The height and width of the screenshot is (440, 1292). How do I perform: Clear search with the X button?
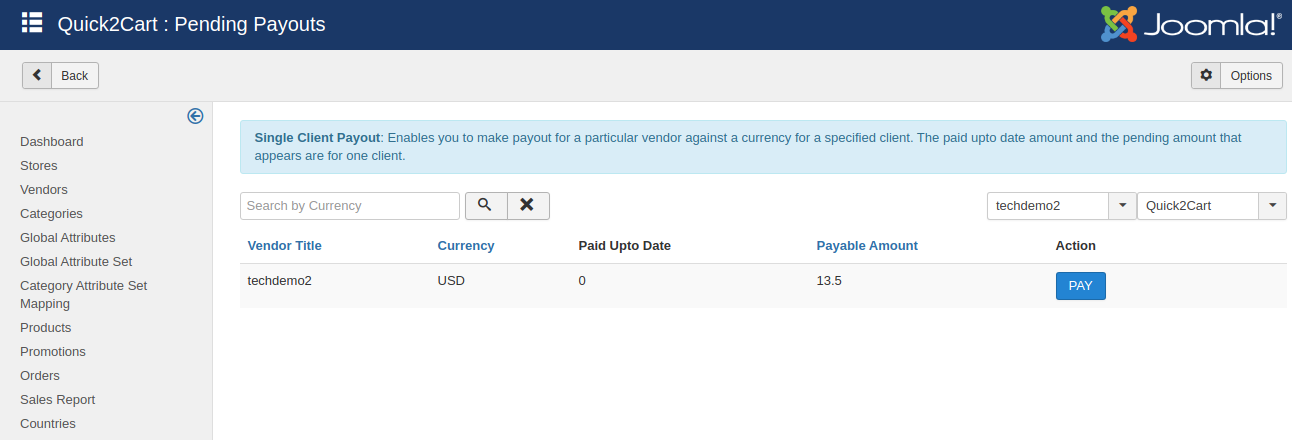click(528, 205)
